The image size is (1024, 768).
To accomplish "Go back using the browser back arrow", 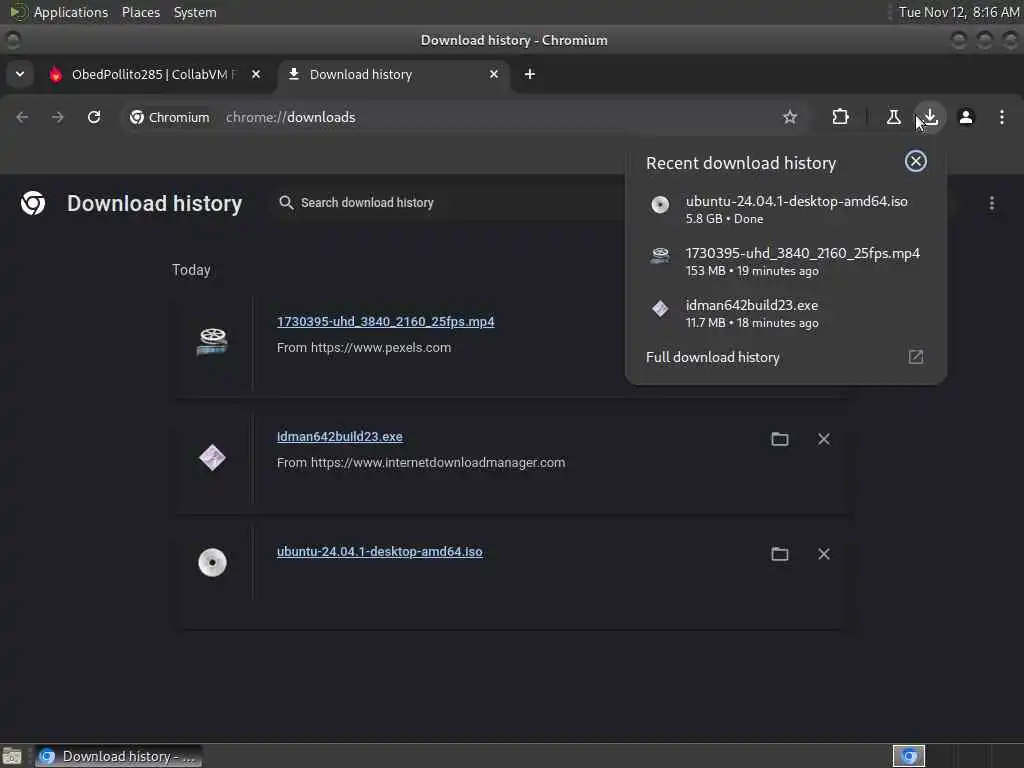I will (22, 117).
